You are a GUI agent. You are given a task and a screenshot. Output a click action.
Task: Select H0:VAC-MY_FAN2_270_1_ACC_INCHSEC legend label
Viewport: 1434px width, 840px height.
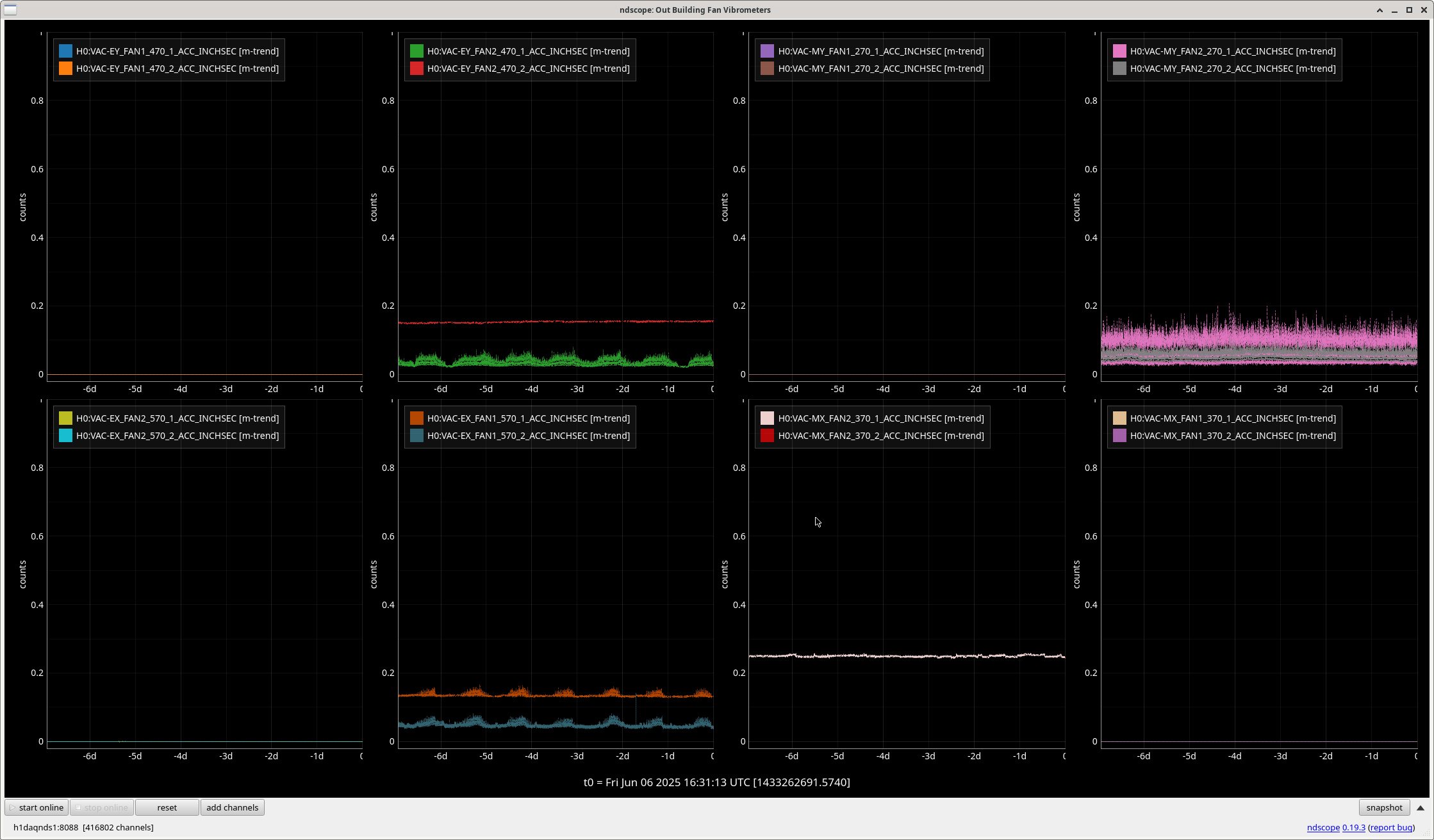click(x=1233, y=51)
